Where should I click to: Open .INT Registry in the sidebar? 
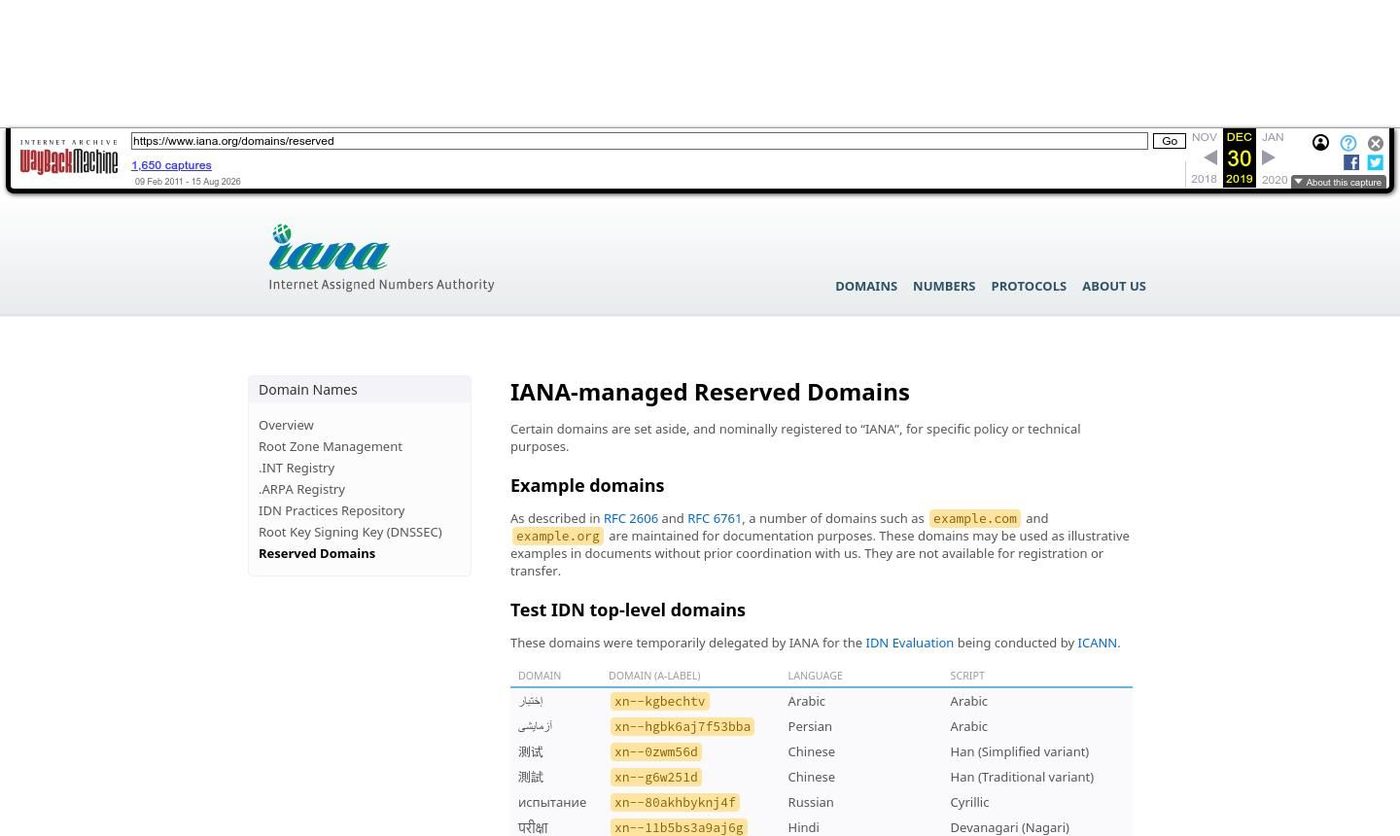pos(296,468)
